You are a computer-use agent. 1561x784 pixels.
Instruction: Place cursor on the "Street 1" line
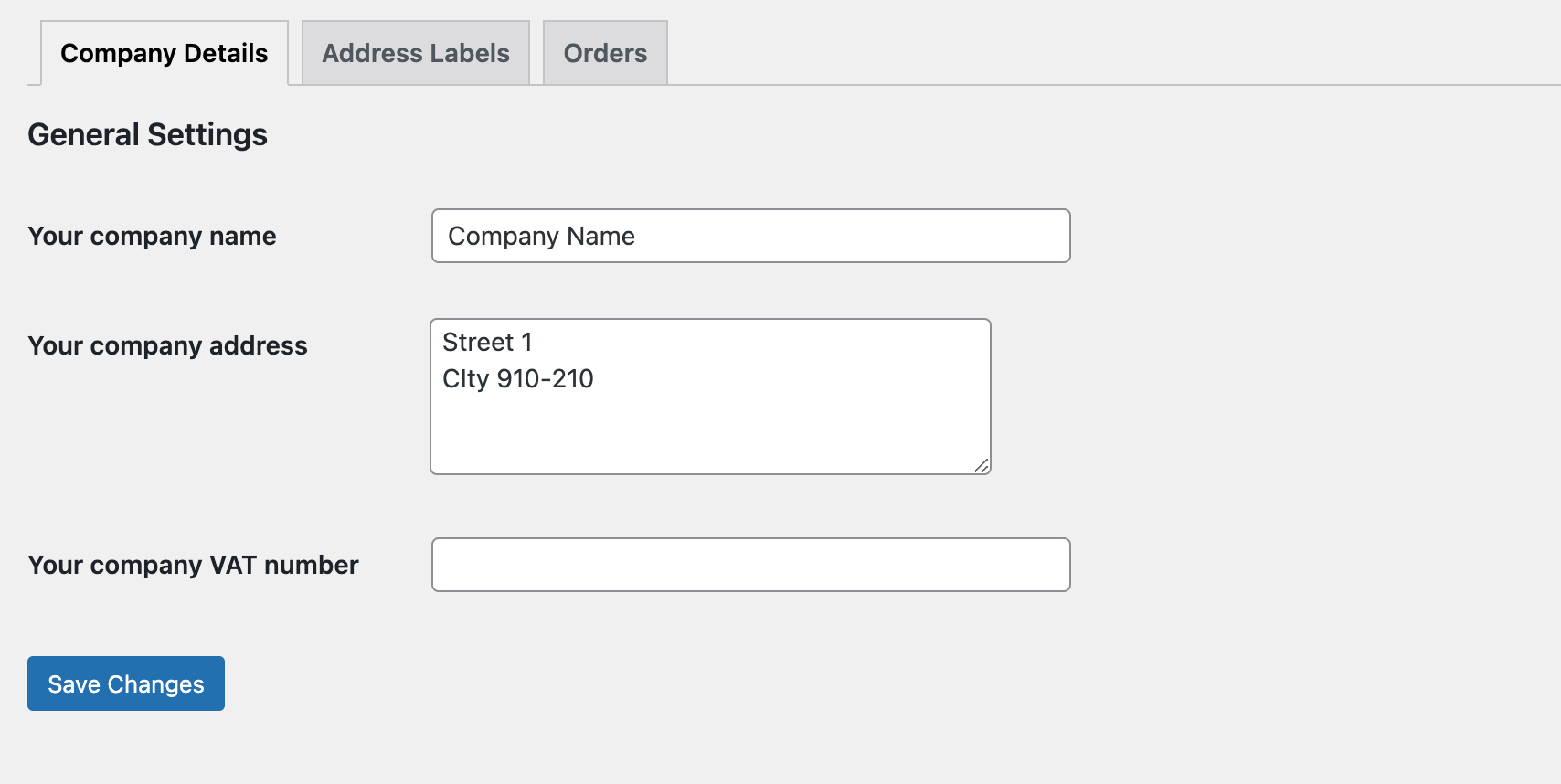click(487, 342)
